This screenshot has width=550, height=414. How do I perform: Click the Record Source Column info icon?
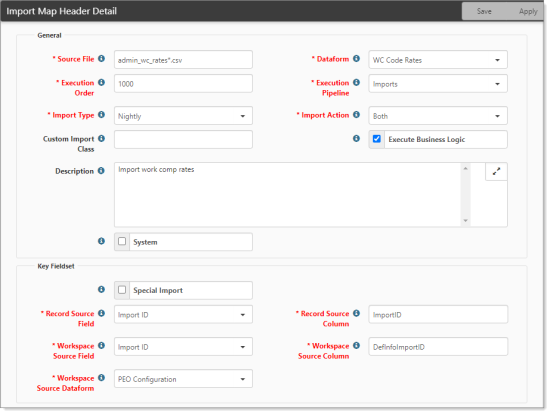(356, 313)
